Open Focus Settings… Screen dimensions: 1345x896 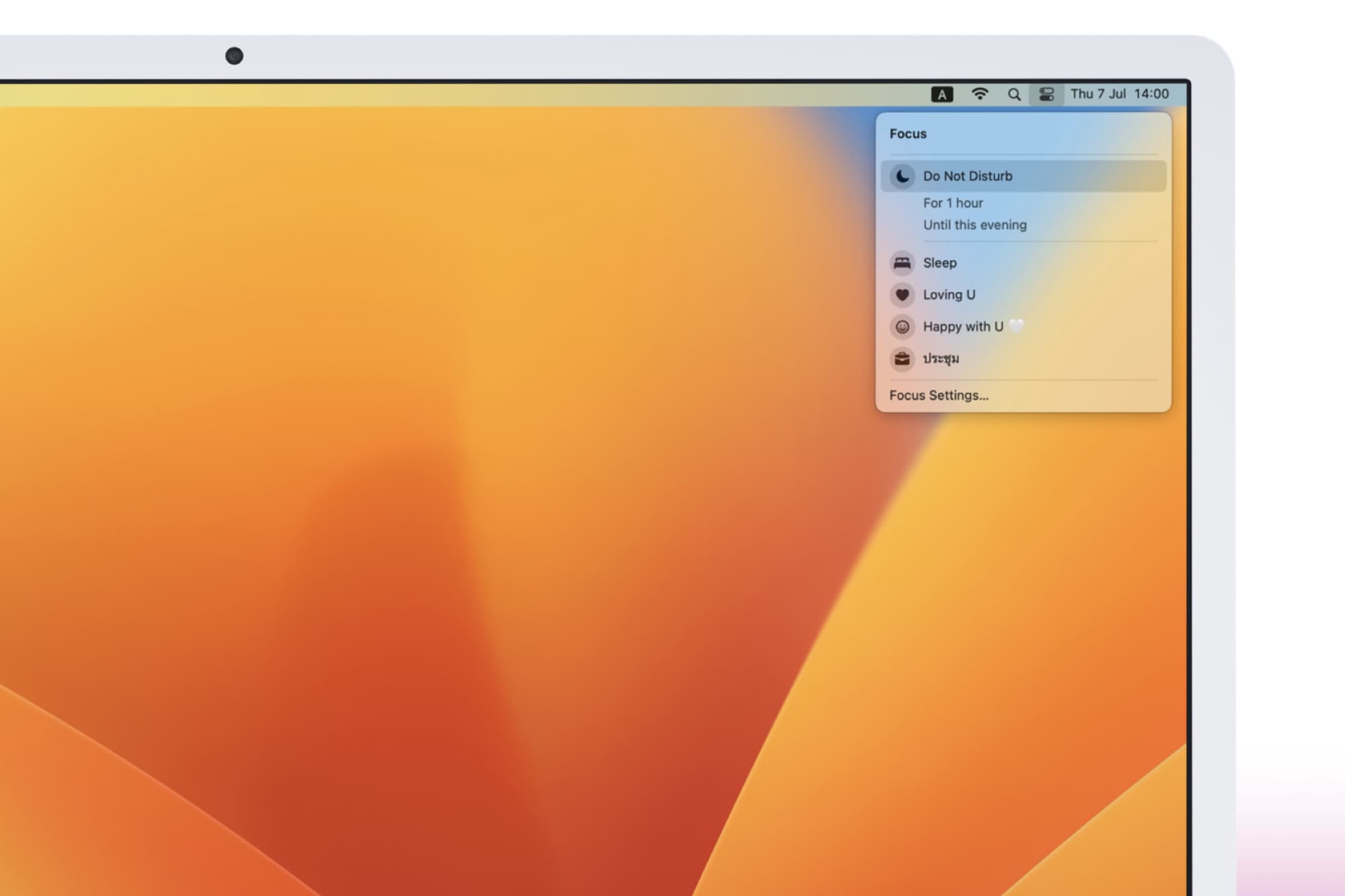point(939,395)
